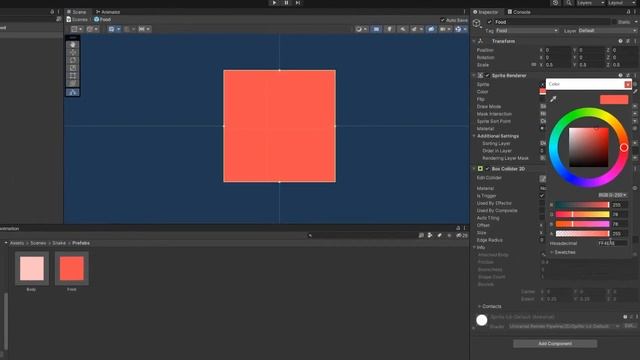Viewport: 640px width, 360px height.
Task: Switch to the Scene tab
Action: [x=77, y=12]
